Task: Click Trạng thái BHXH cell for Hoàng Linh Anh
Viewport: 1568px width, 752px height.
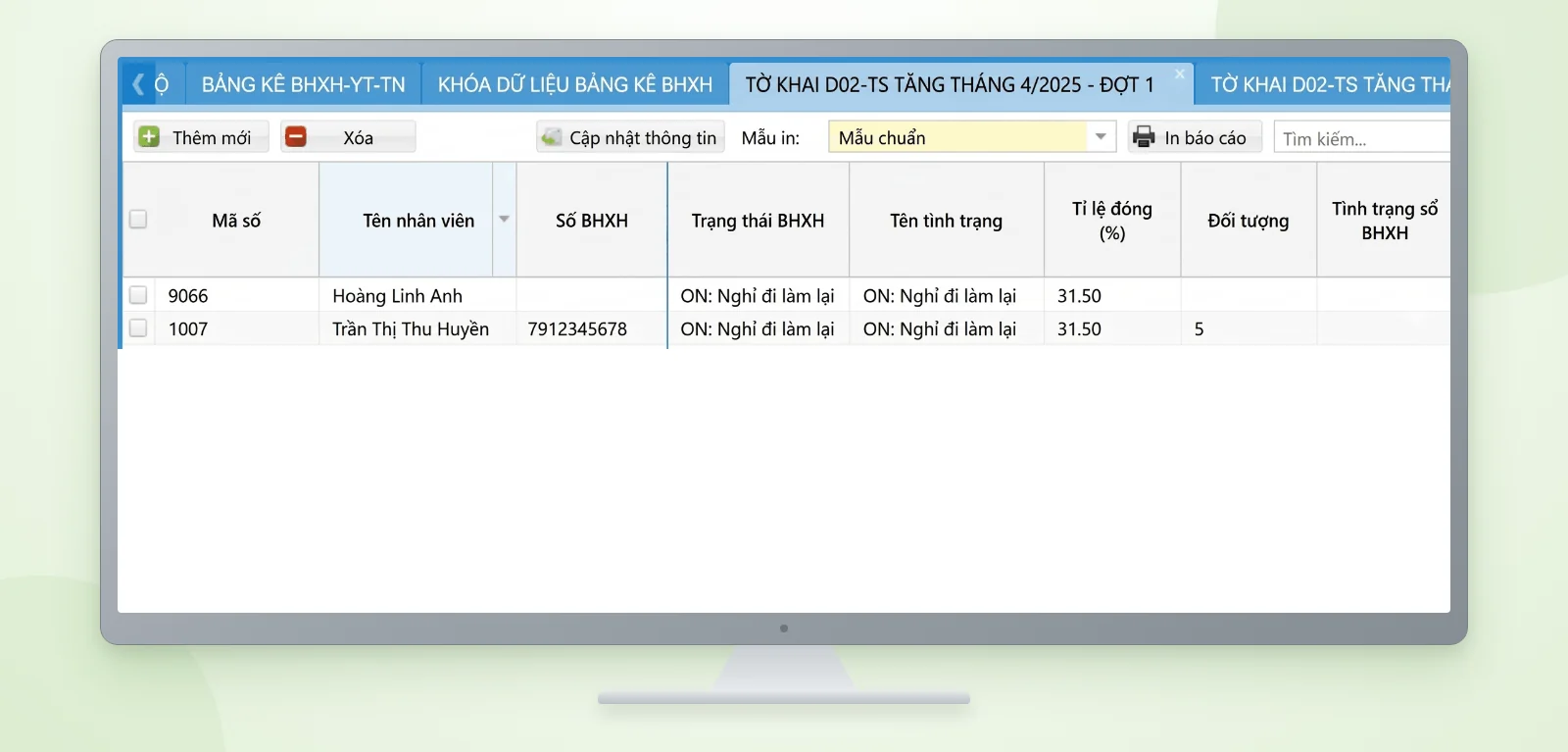Action: coord(758,296)
